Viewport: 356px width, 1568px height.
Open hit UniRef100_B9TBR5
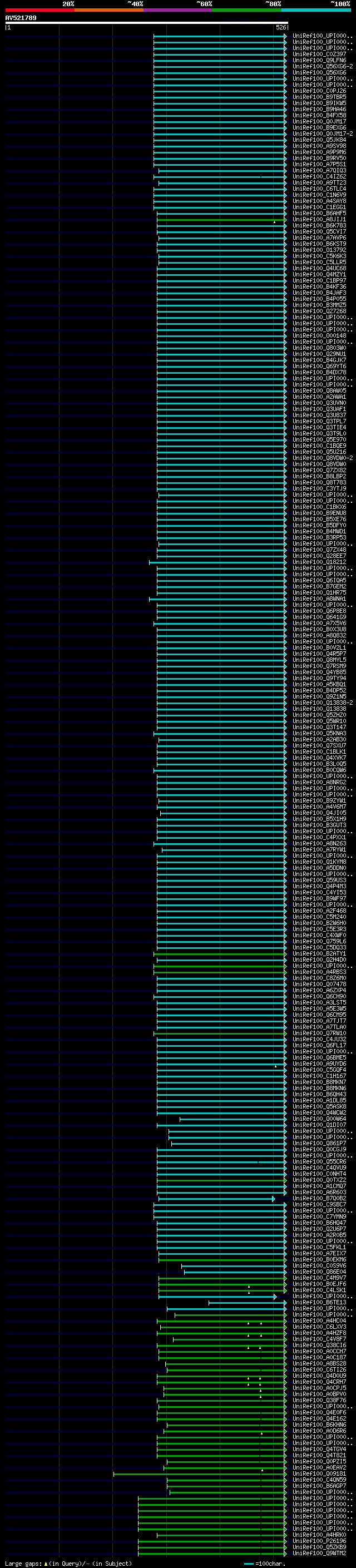[319, 97]
